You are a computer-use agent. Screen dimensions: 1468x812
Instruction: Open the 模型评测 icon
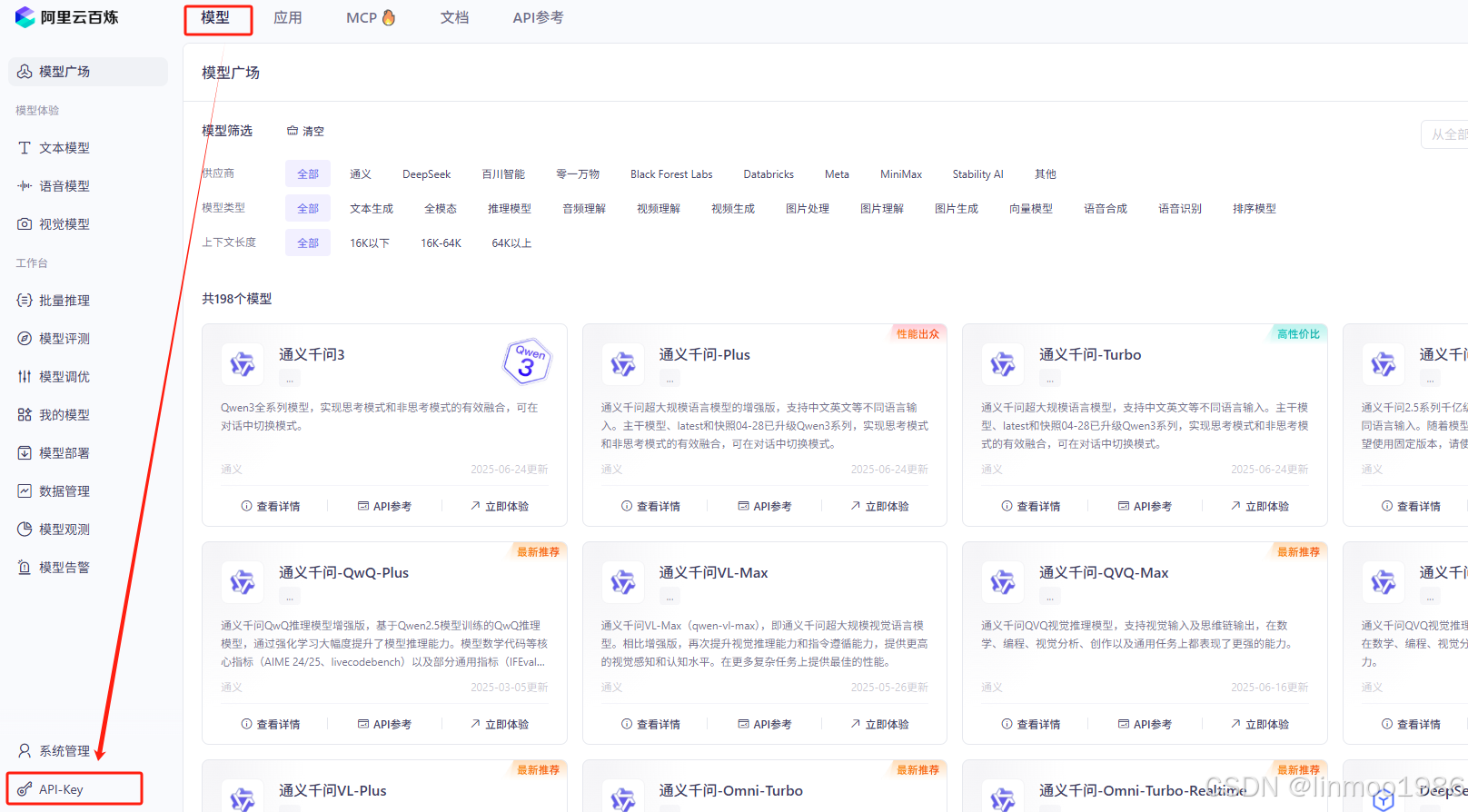[25, 338]
